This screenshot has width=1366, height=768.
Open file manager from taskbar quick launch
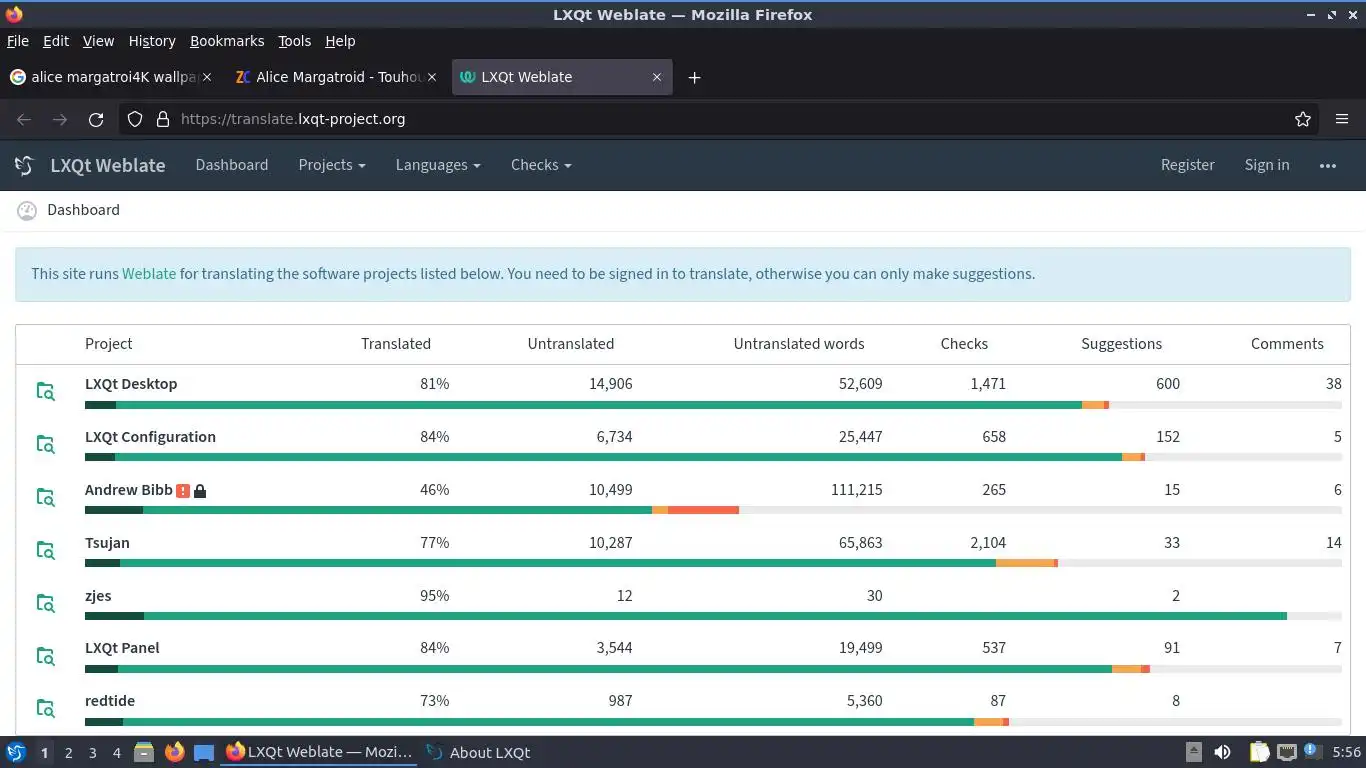point(144,752)
